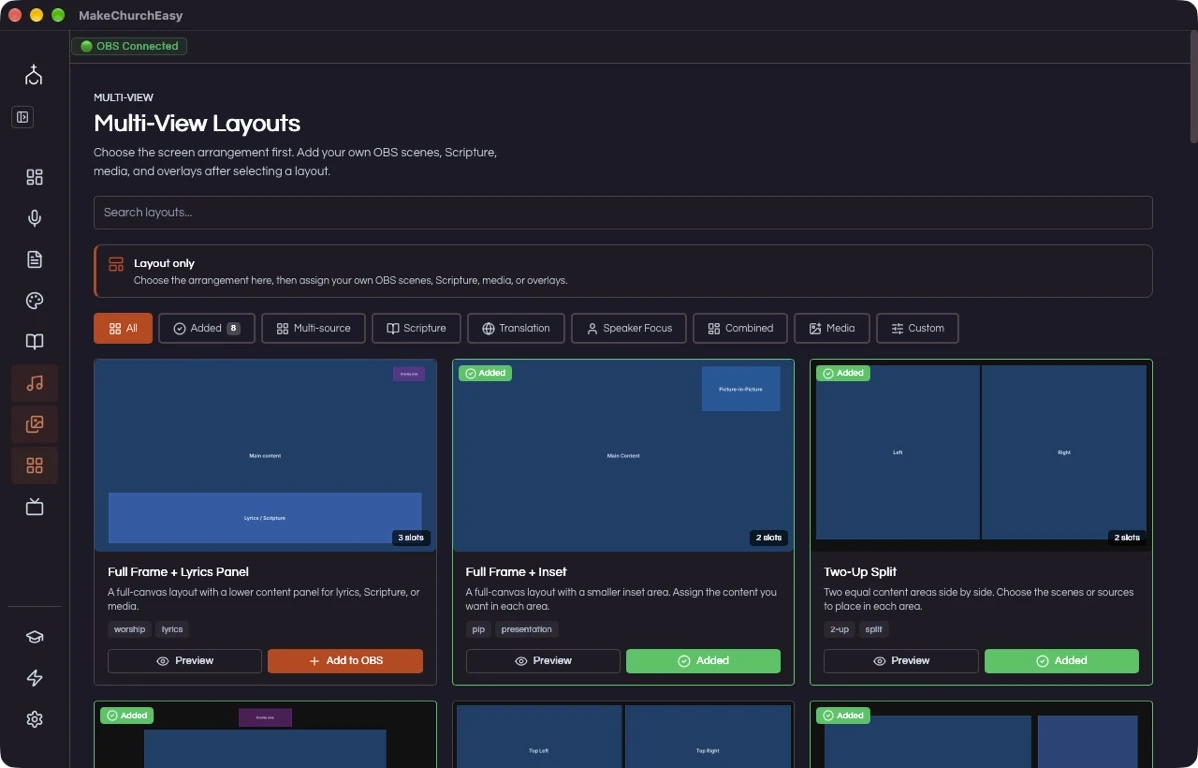The width and height of the screenshot is (1198, 768).
Task: Filter layouts by Multi-source
Action: [x=313, y=329]
